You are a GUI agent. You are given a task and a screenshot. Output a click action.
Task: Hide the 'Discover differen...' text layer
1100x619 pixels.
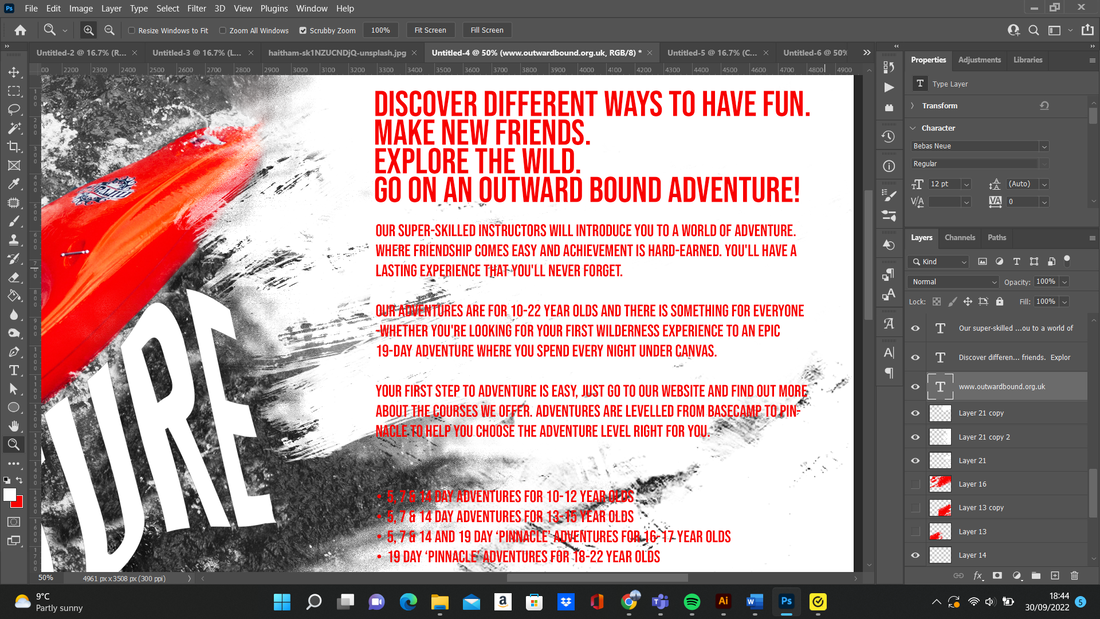coord(915,357)
